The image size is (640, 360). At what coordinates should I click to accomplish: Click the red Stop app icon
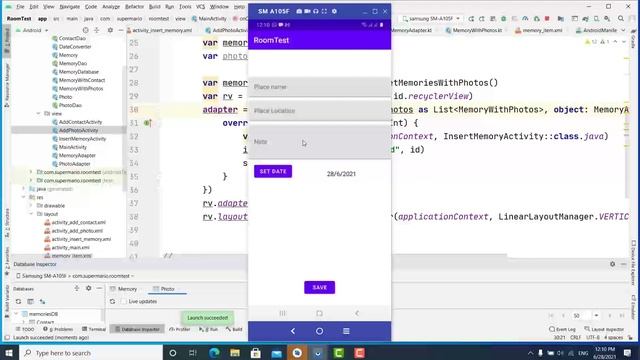coord(547,18)
